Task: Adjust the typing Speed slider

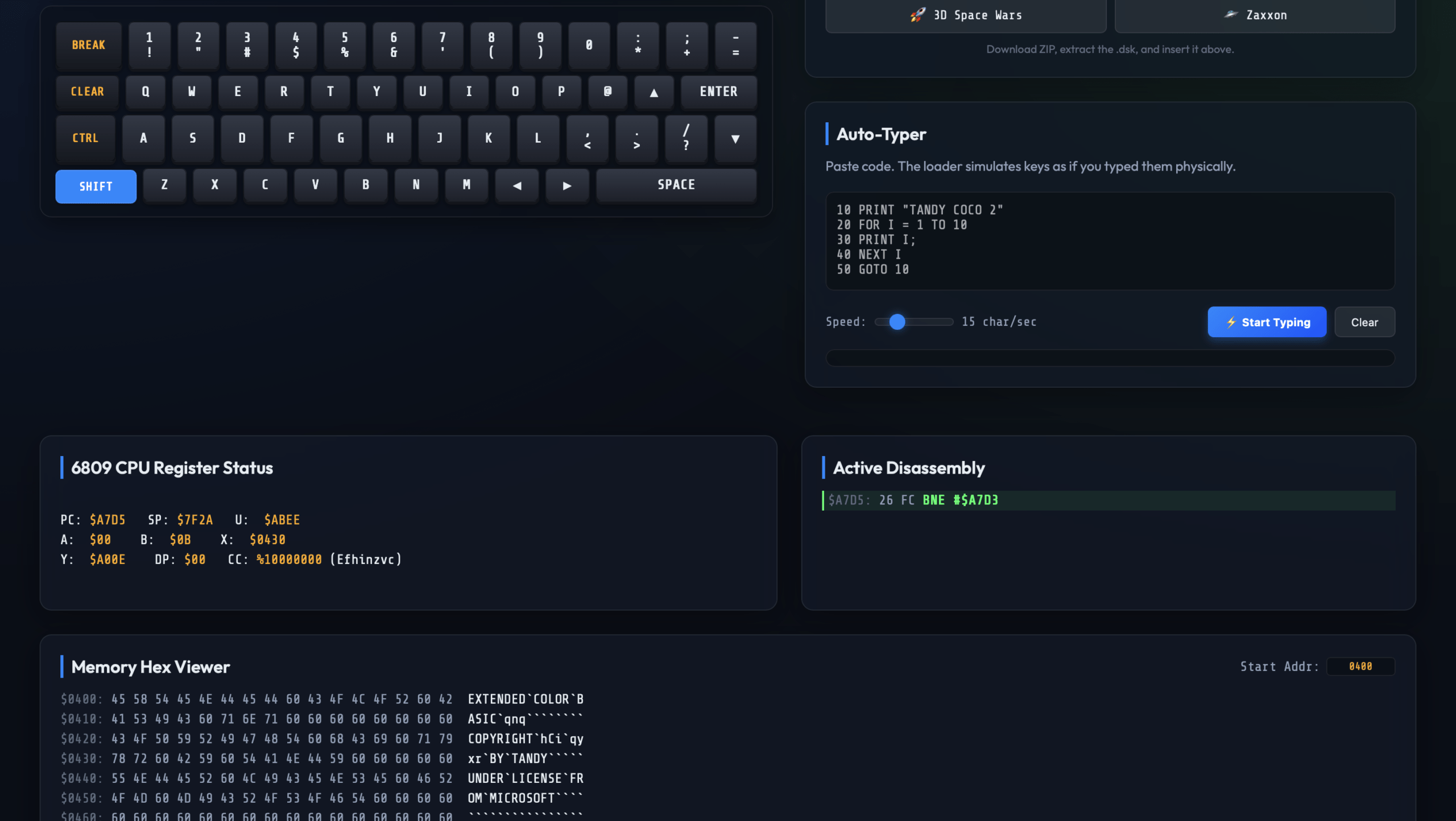Action: click(914, 322)
